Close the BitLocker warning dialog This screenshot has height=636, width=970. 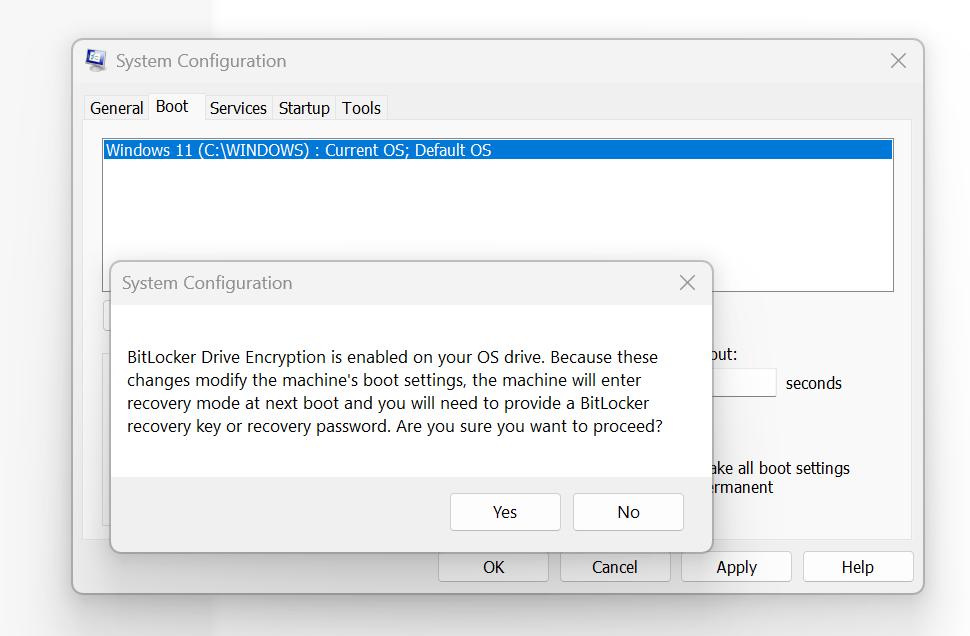(x=687, y=283)
